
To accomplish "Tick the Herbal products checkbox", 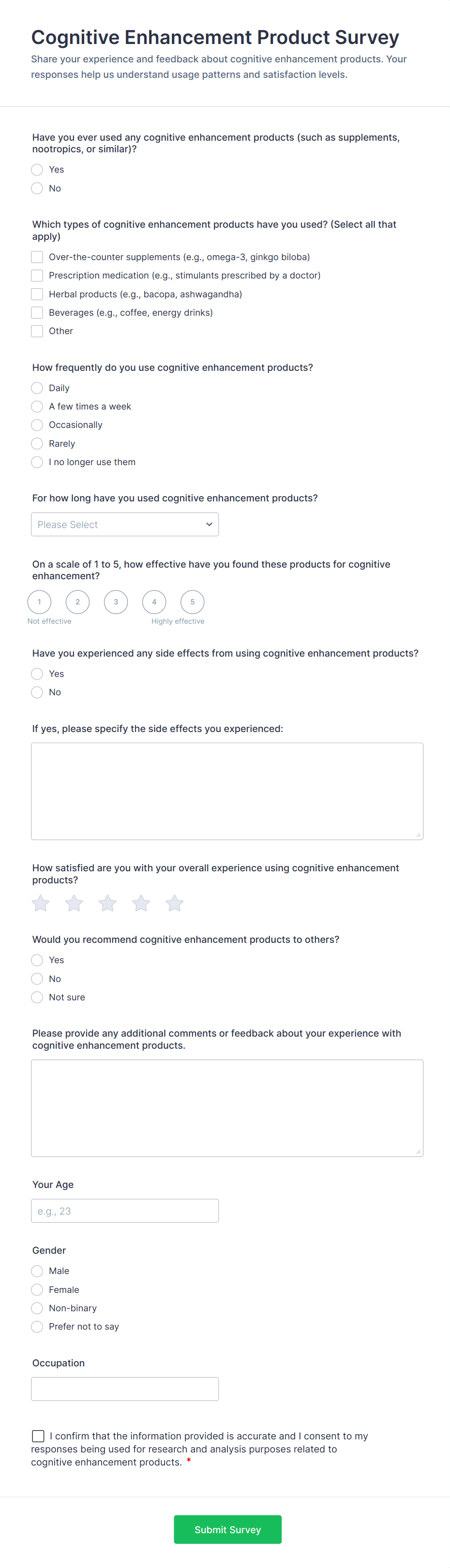I will (37, 294).
